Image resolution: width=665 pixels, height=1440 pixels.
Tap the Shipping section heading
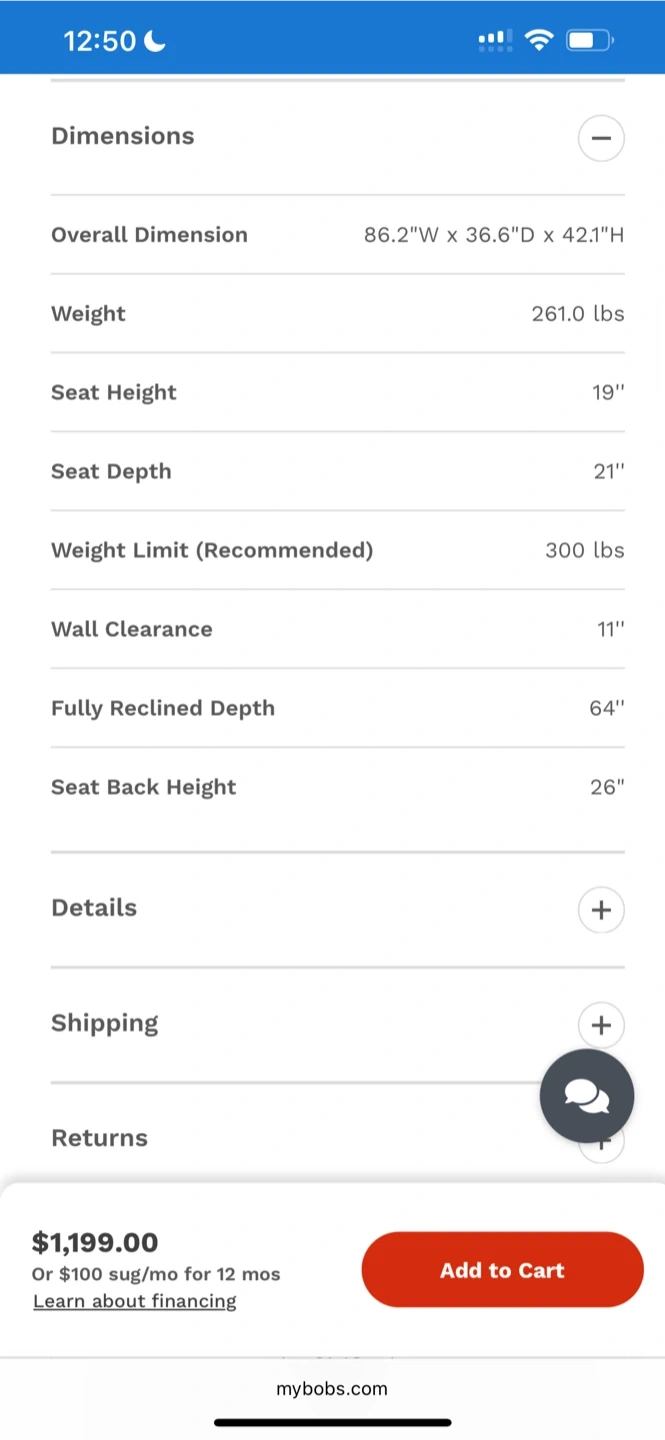coord(105,1023)
